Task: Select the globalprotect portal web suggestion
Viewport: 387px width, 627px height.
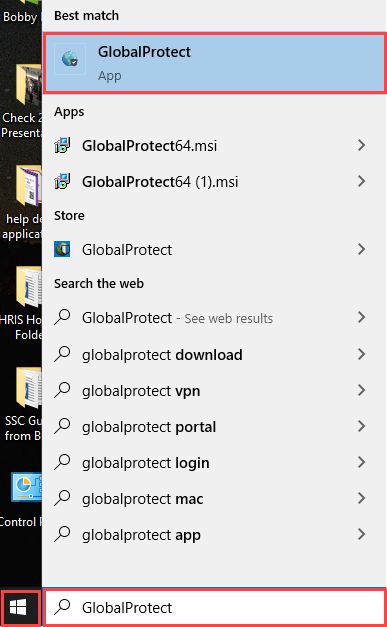Action: [x=214, y=427]
